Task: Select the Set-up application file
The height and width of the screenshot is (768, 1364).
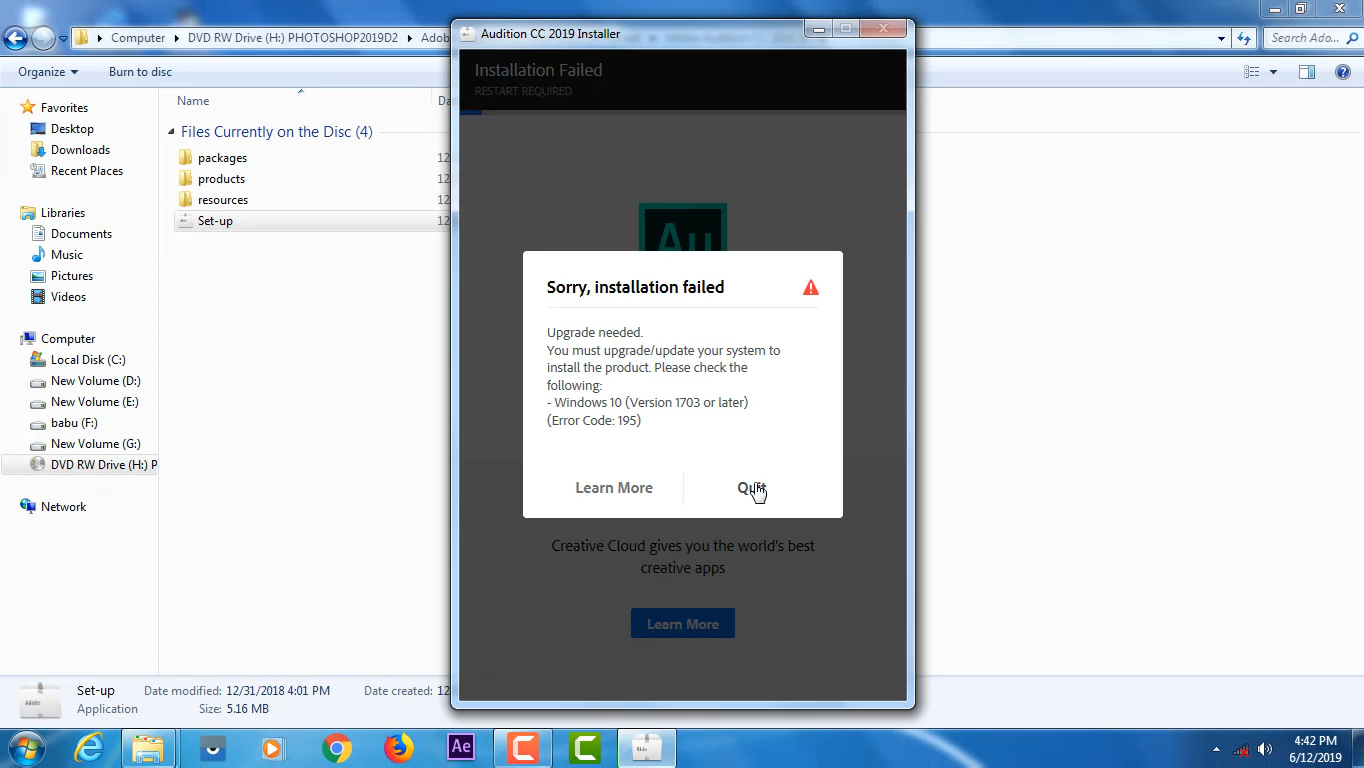Action: [215, 221]
